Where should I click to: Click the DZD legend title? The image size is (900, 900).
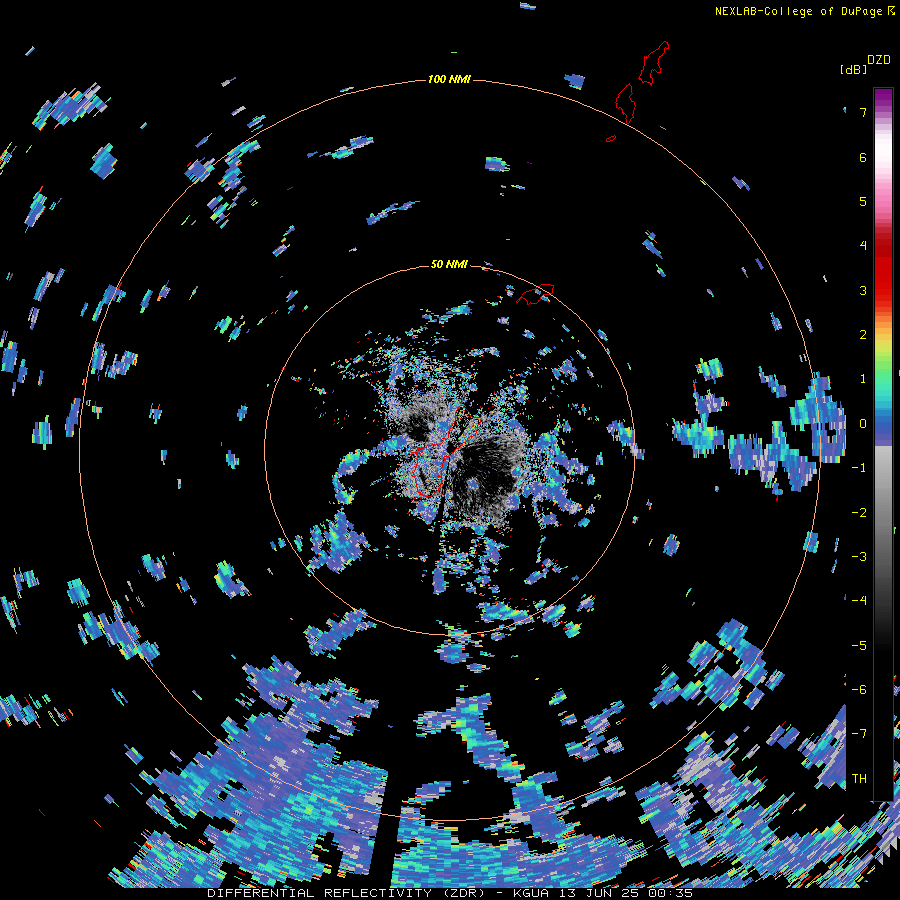(879, 60)
